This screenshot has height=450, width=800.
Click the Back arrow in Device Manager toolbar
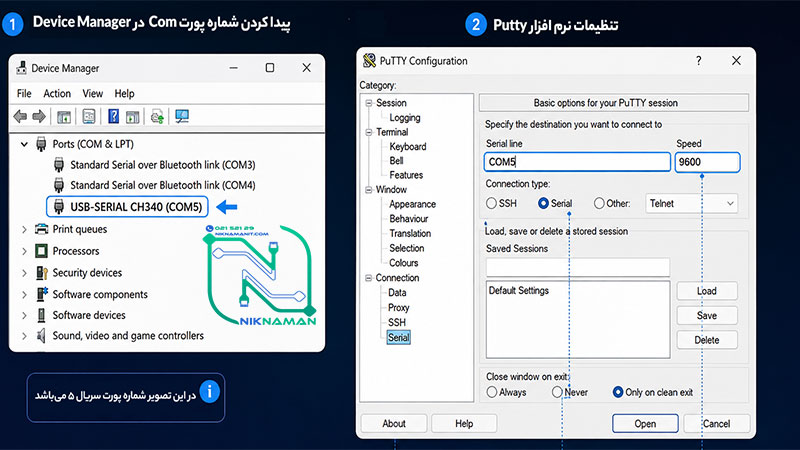click(20, 117)
